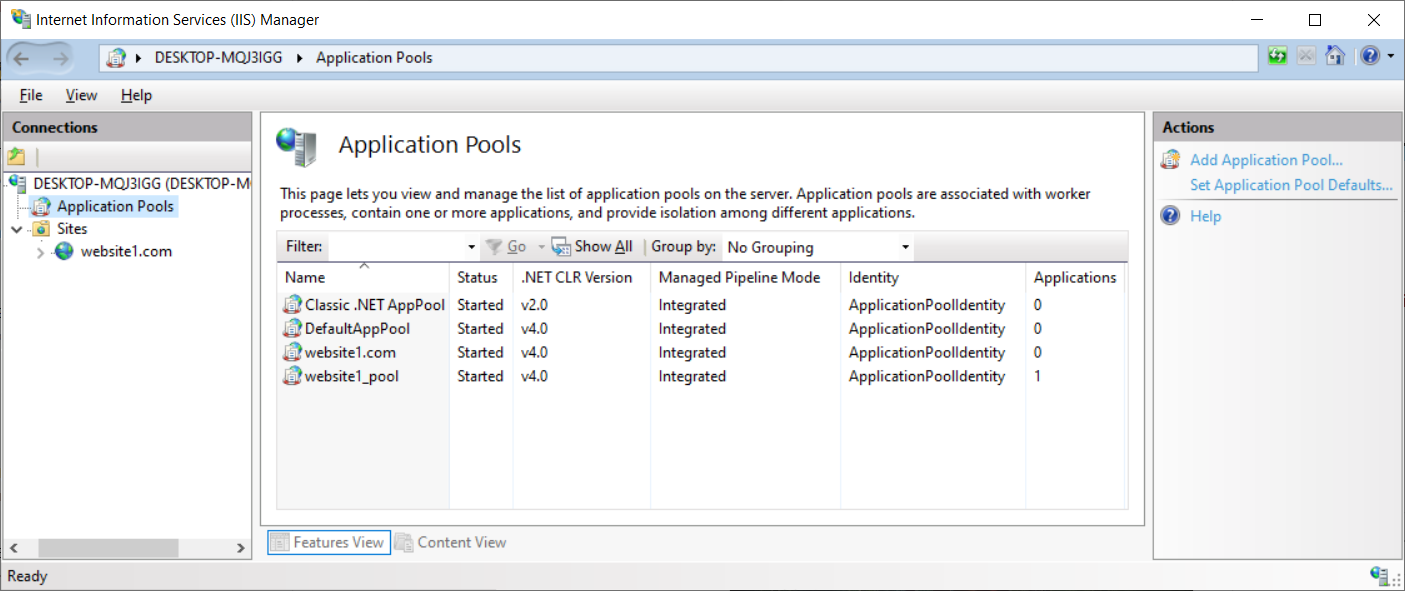Click the Classic .NET AppPool icon
Viewport: 1405px width, 591px height.
click(x=292, y=304)
